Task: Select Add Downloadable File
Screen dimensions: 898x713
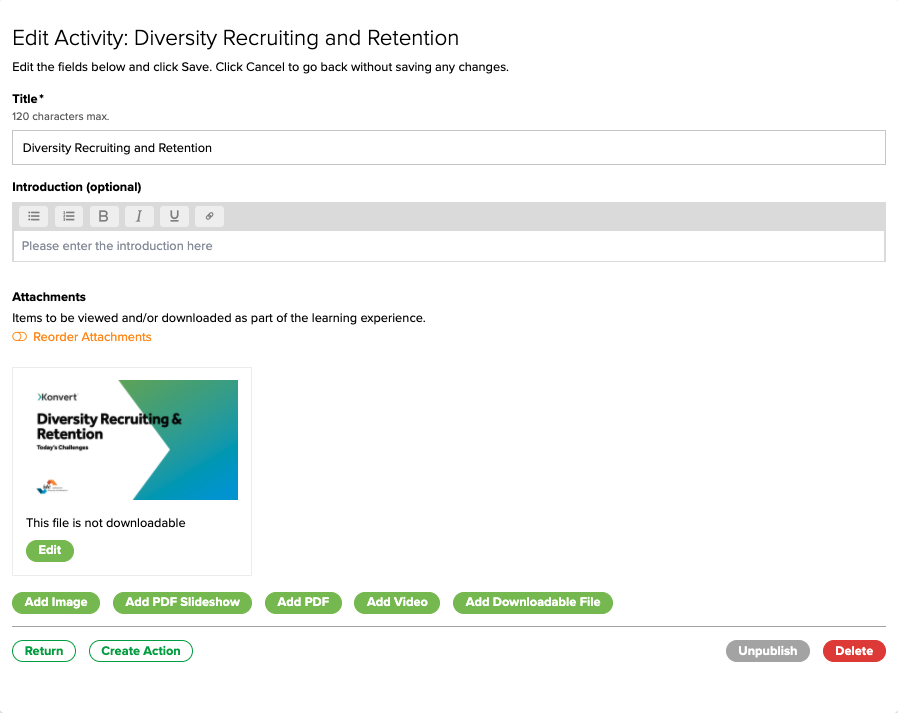Action: coord(532,602)
